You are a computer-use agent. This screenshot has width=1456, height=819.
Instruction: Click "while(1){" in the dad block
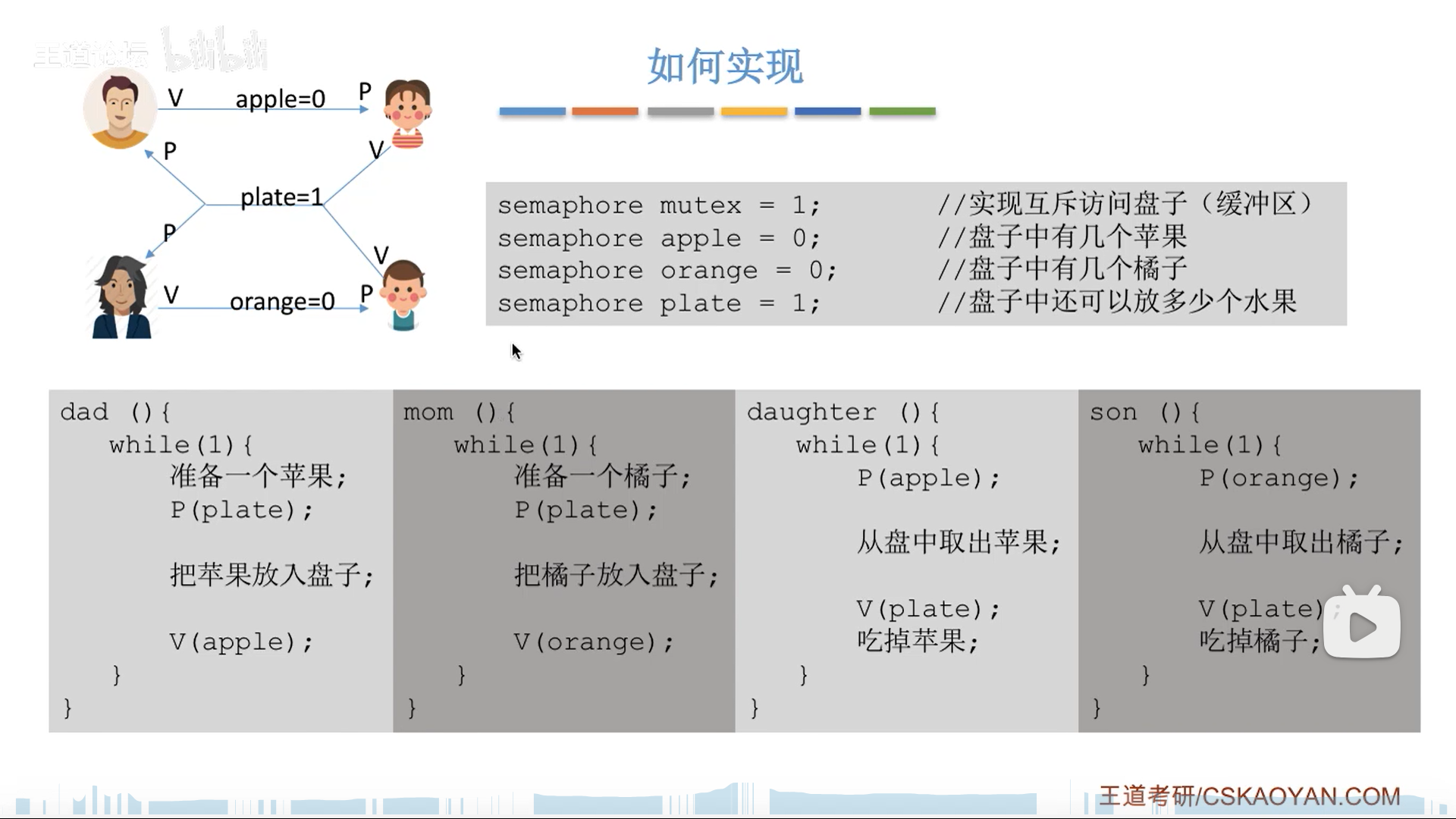coord(180,445)
